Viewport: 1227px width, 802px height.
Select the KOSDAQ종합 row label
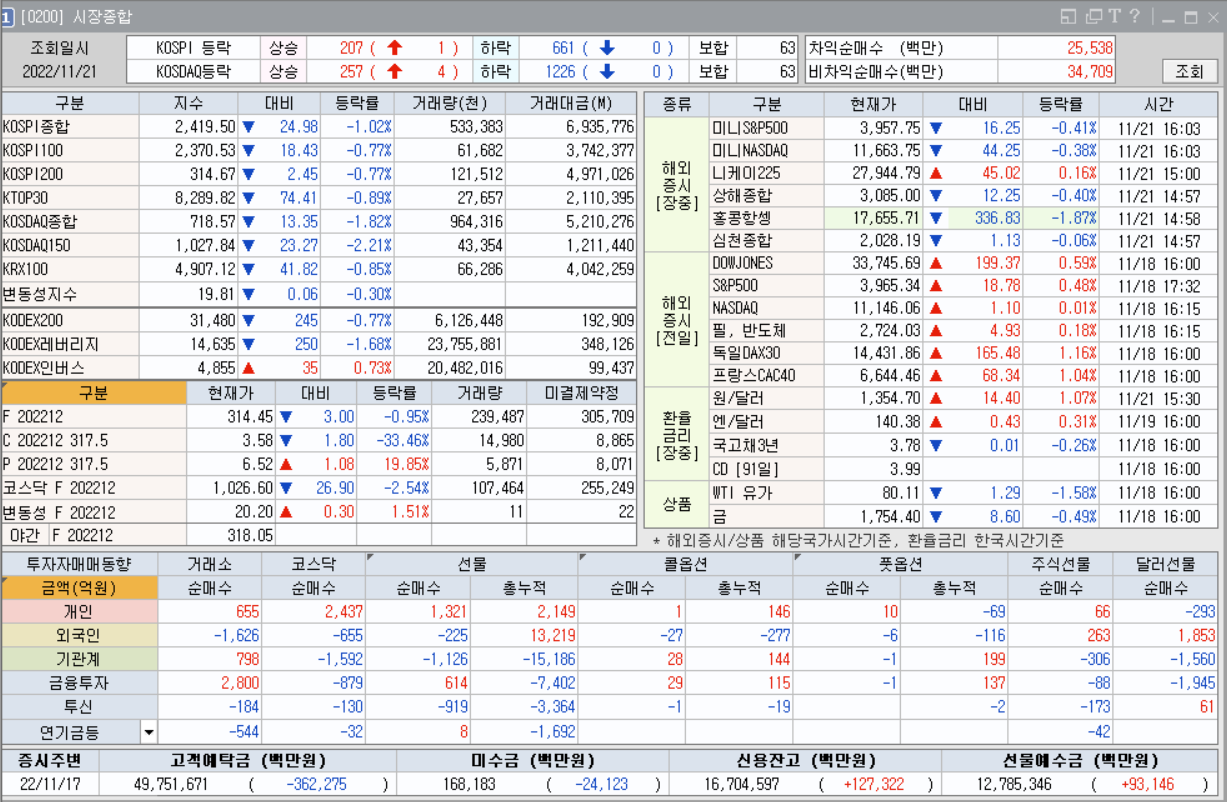(70, 222)
